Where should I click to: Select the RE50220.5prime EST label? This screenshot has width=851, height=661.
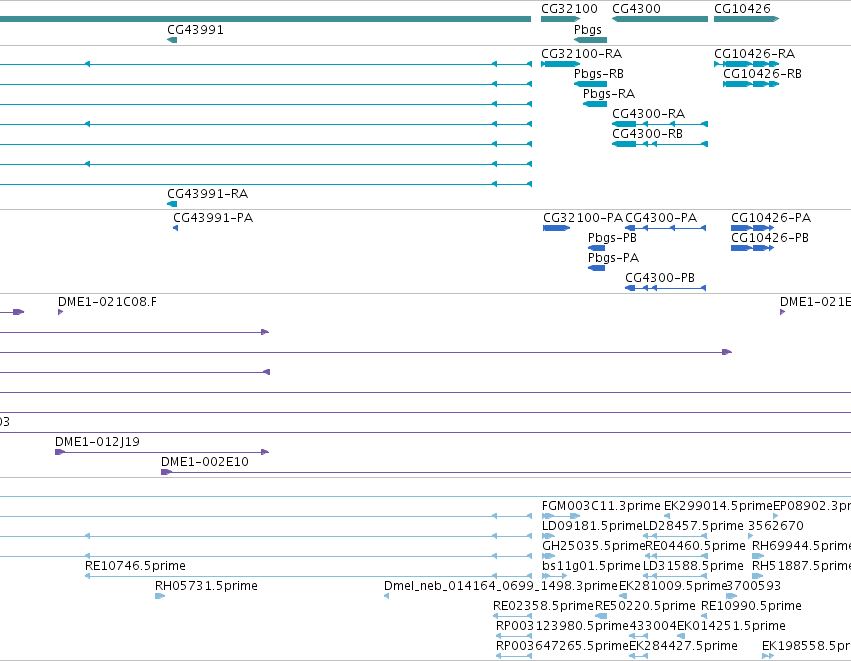645,607
